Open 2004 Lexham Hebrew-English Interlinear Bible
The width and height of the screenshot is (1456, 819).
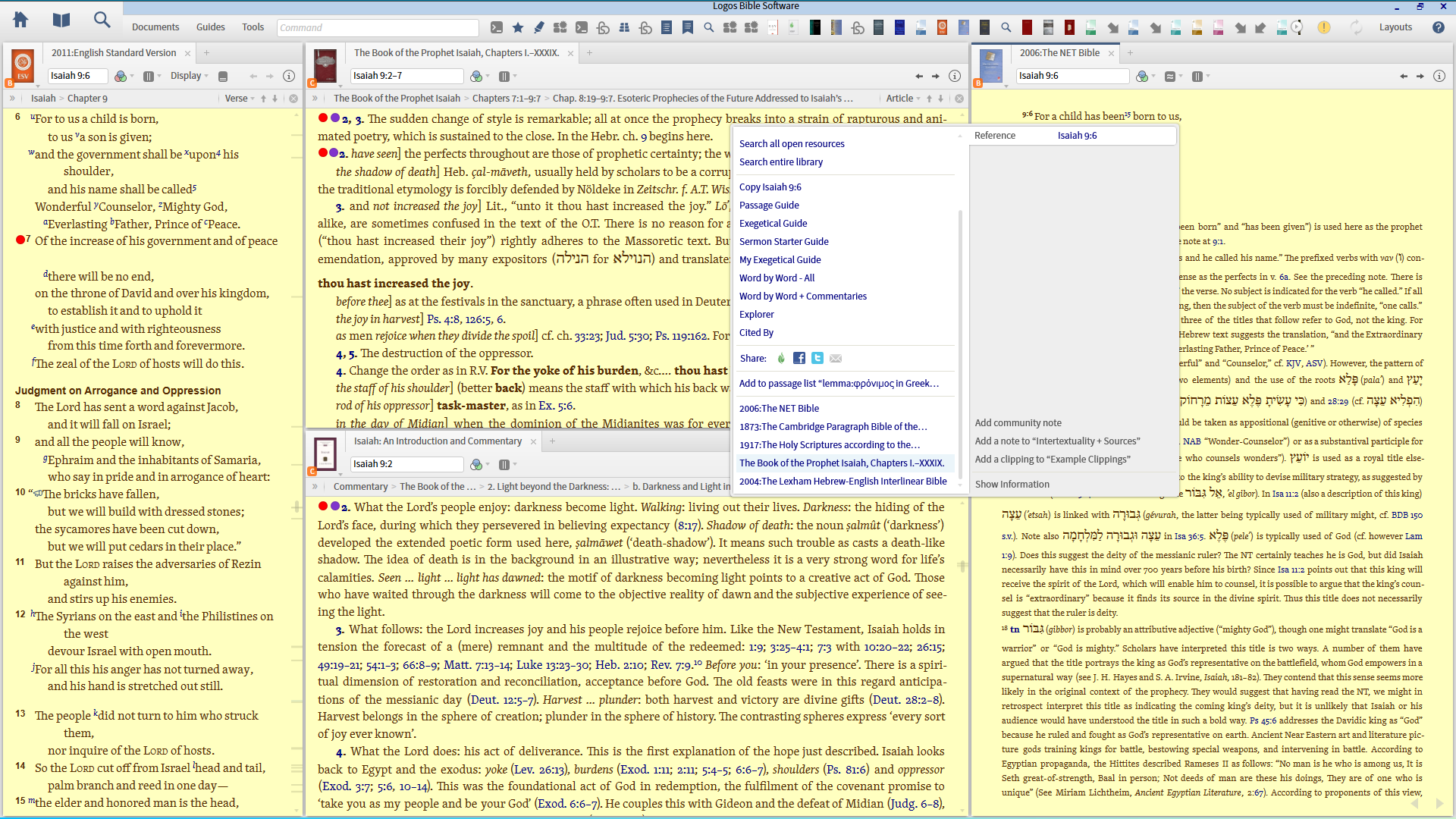[x=843, y=481]
